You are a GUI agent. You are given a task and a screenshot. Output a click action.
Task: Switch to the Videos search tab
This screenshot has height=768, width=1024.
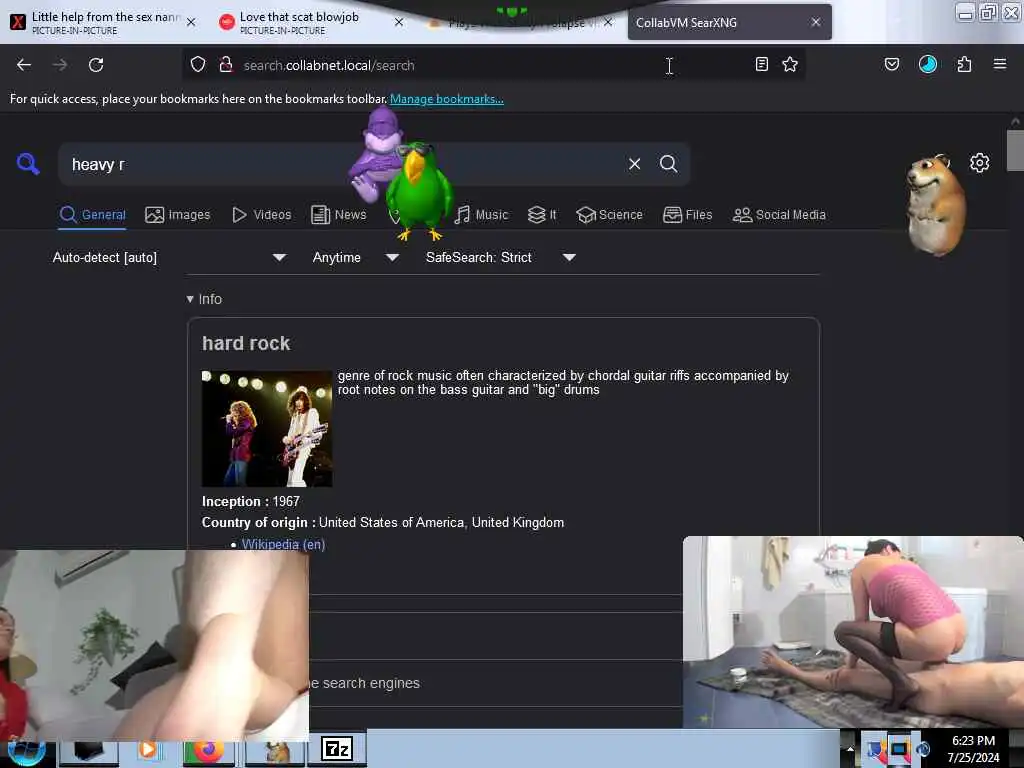click(x=261, y=215)
